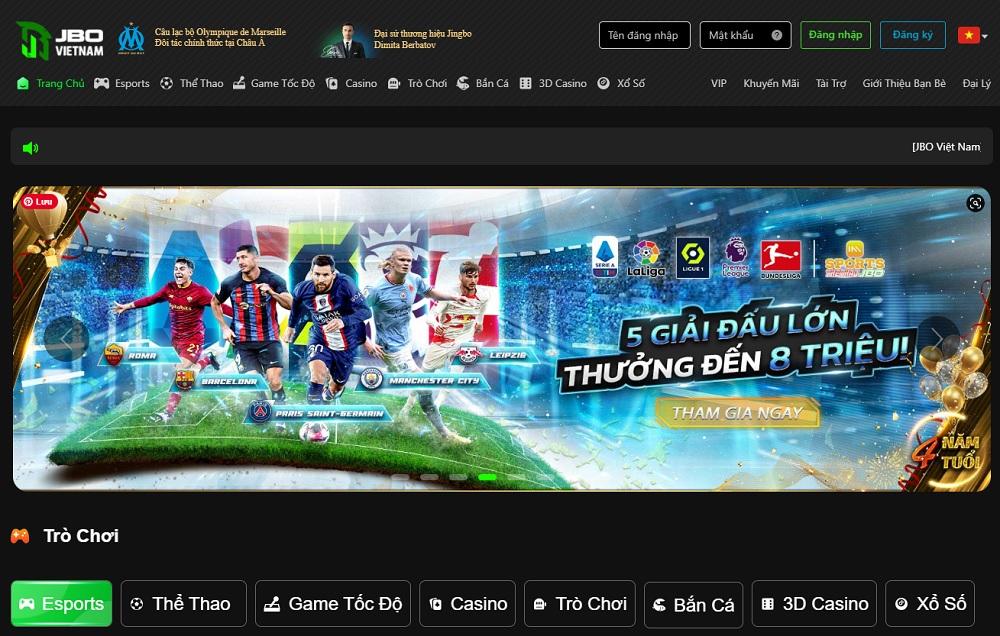Toggle password visibility in Mật khẩu field
The width and height of the screenshot is (1000, 636).
777,35
